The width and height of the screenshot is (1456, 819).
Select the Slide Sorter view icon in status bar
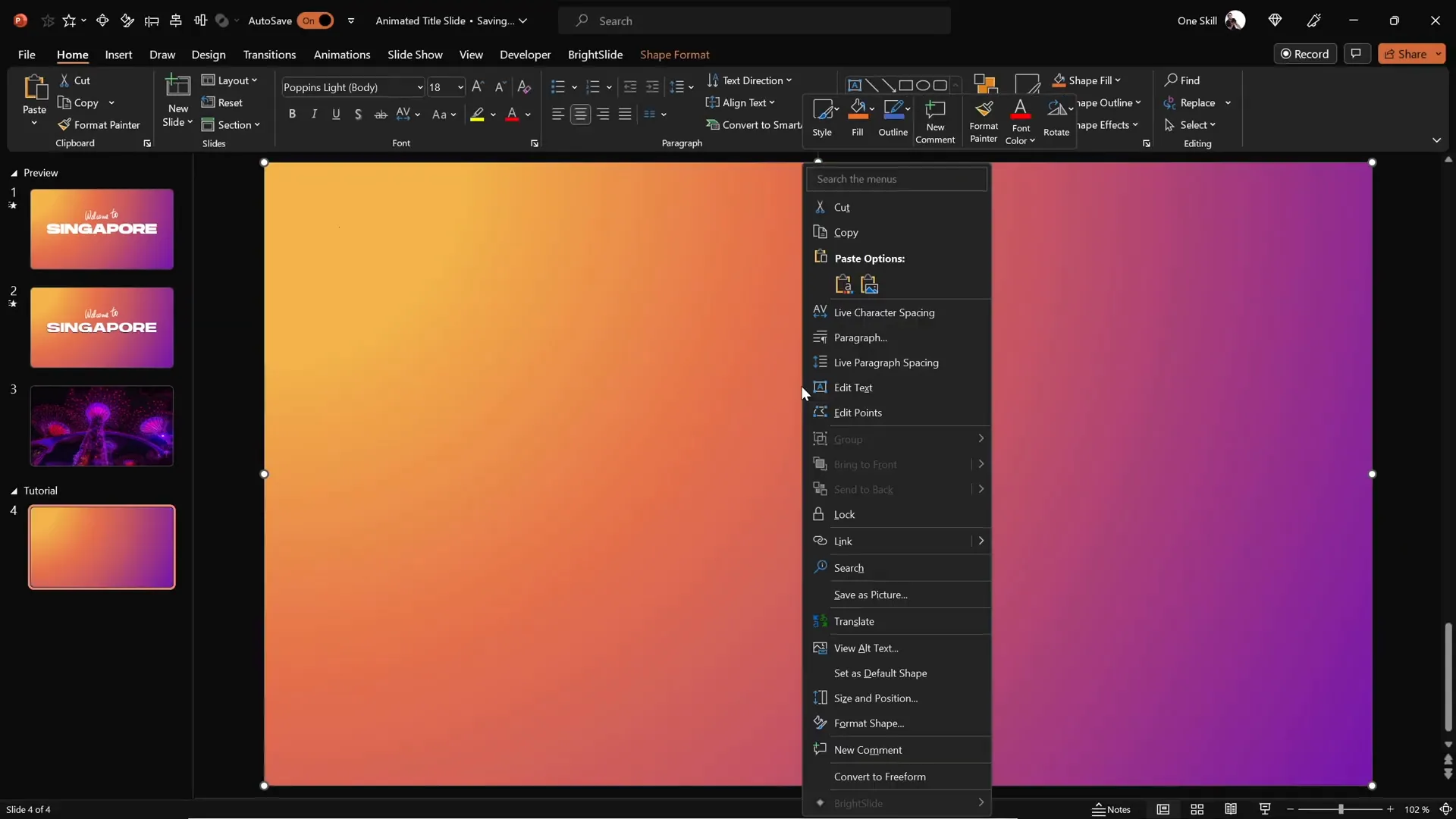1197,809
